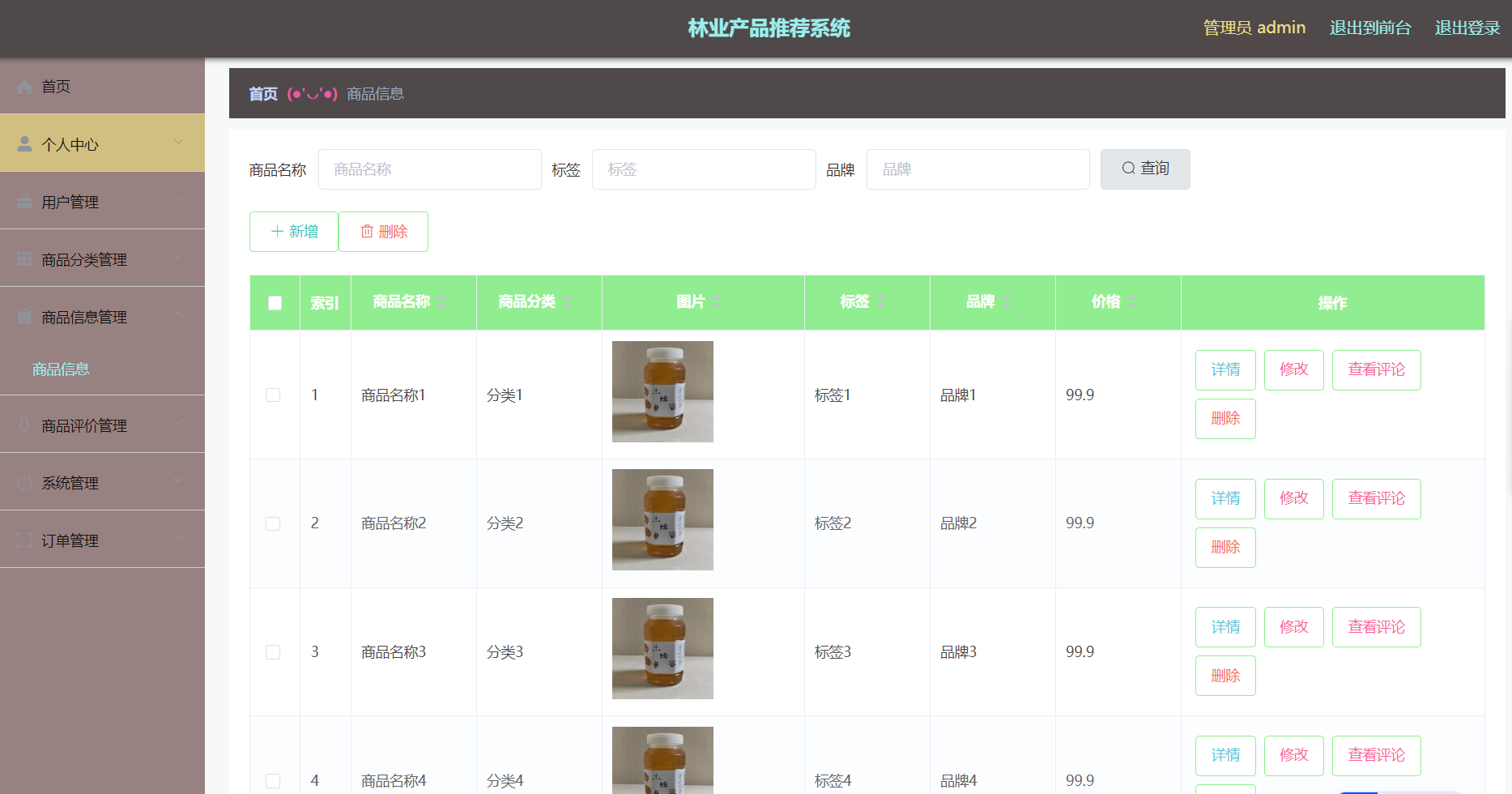Focus the 品牌 search input
Image resolution: width=1512 pixels, height=794 pixels.
pyautogui.click(x=978, y=169)
